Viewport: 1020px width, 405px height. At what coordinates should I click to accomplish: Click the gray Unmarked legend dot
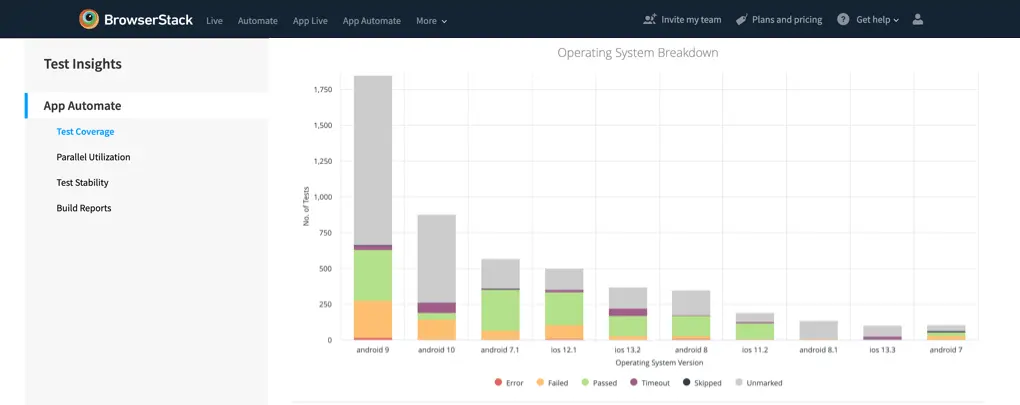[740, 383]
